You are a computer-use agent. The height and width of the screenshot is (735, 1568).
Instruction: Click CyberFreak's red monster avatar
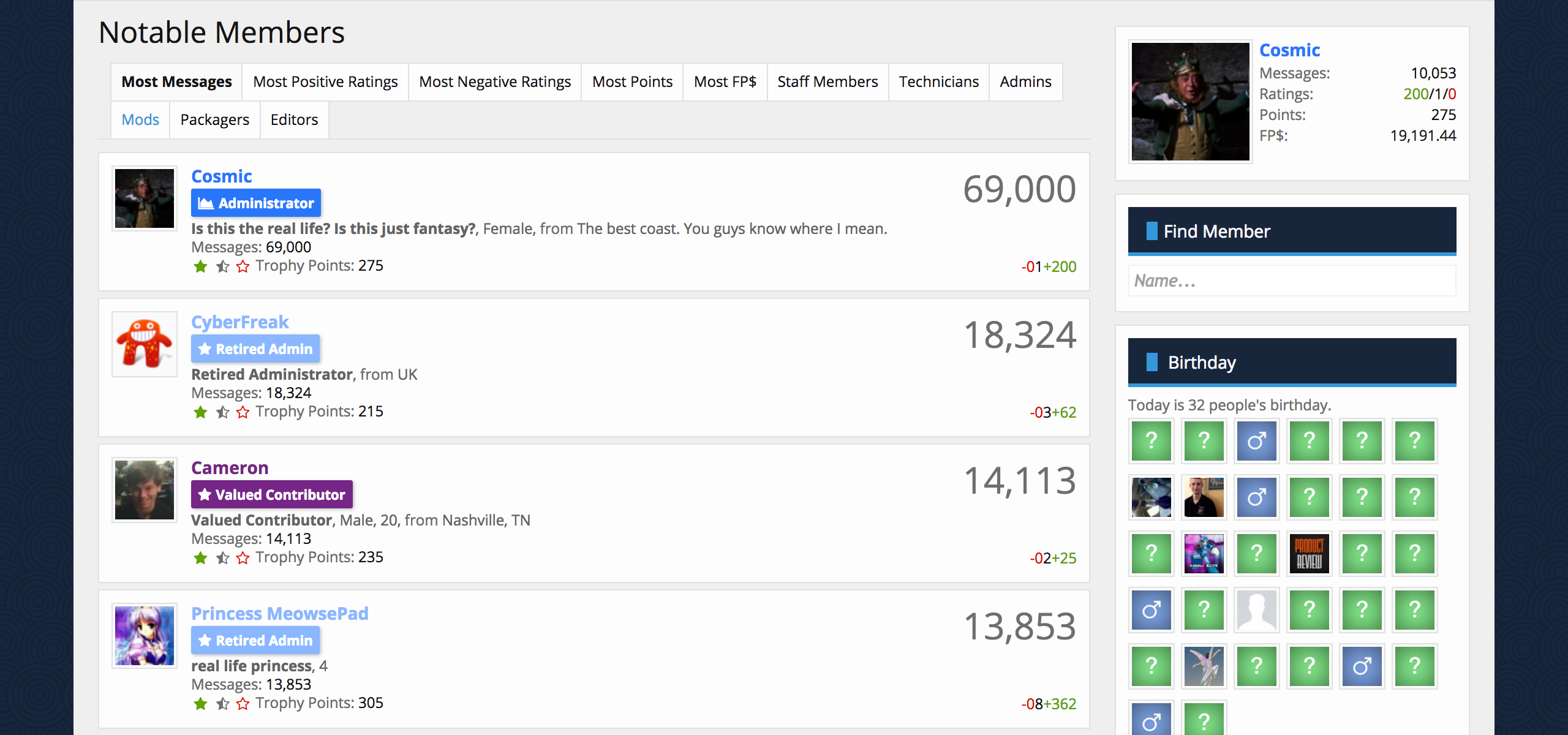click(x=145, y=344)
